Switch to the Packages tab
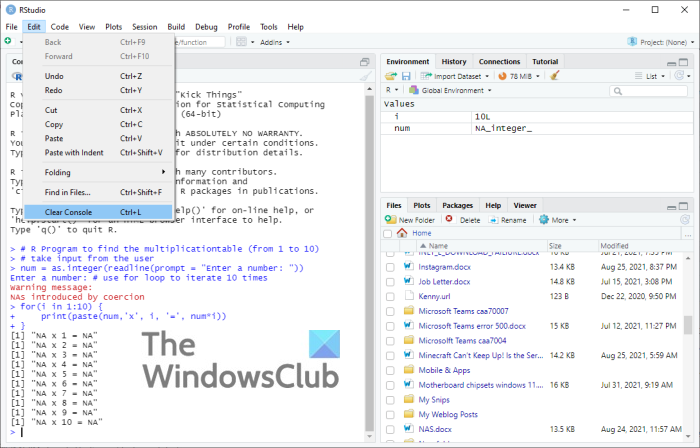Image resolution: width=700 pixels, height=448 pixels. (457, 205)
